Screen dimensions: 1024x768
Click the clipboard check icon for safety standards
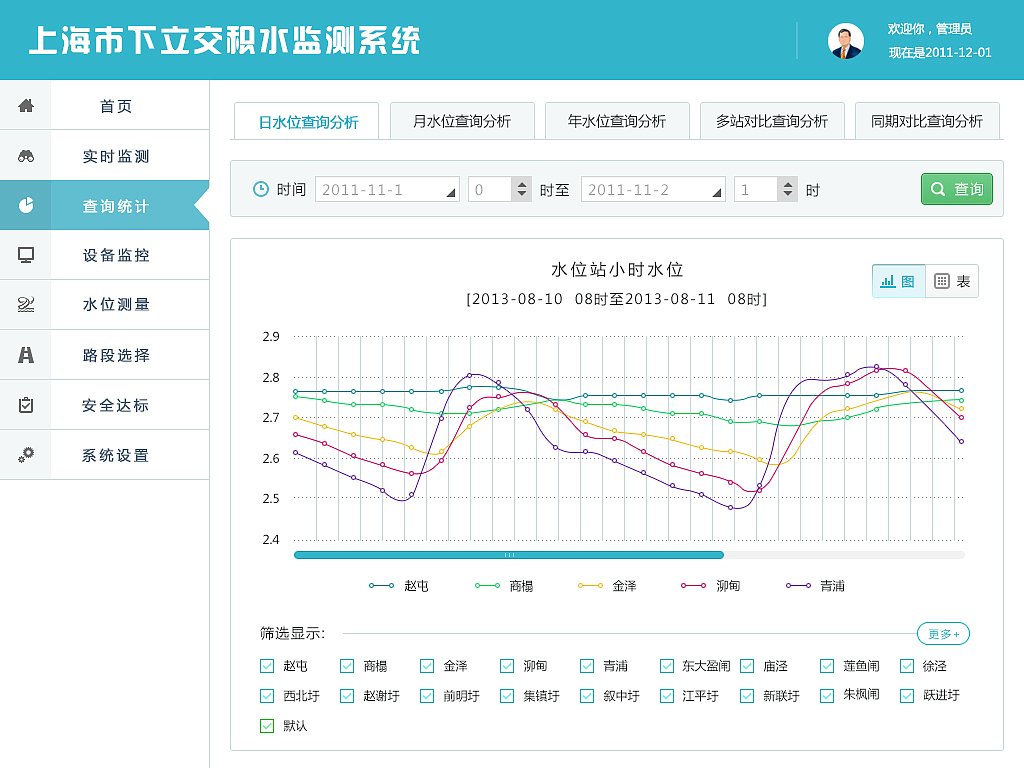[x=25, y=405]
